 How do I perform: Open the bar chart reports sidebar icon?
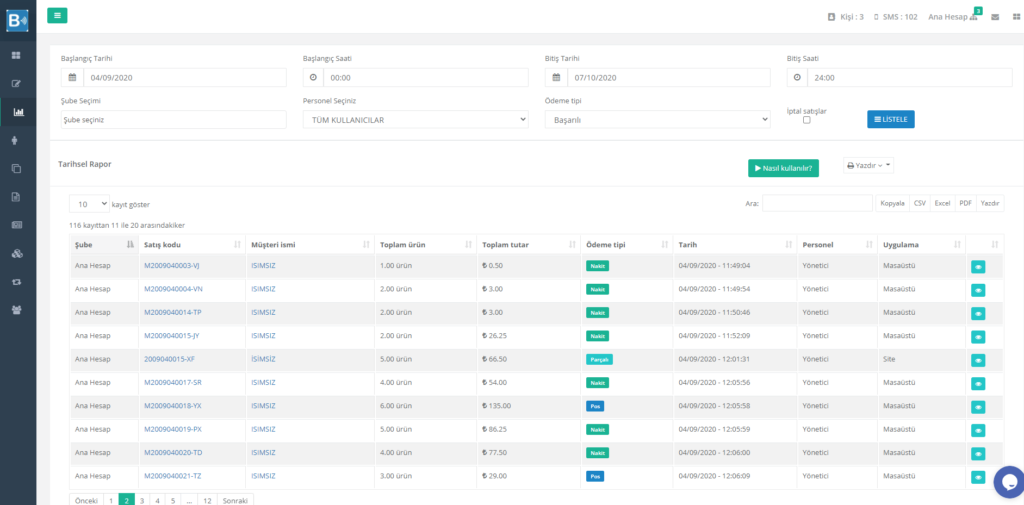click(x=18, y=112)
